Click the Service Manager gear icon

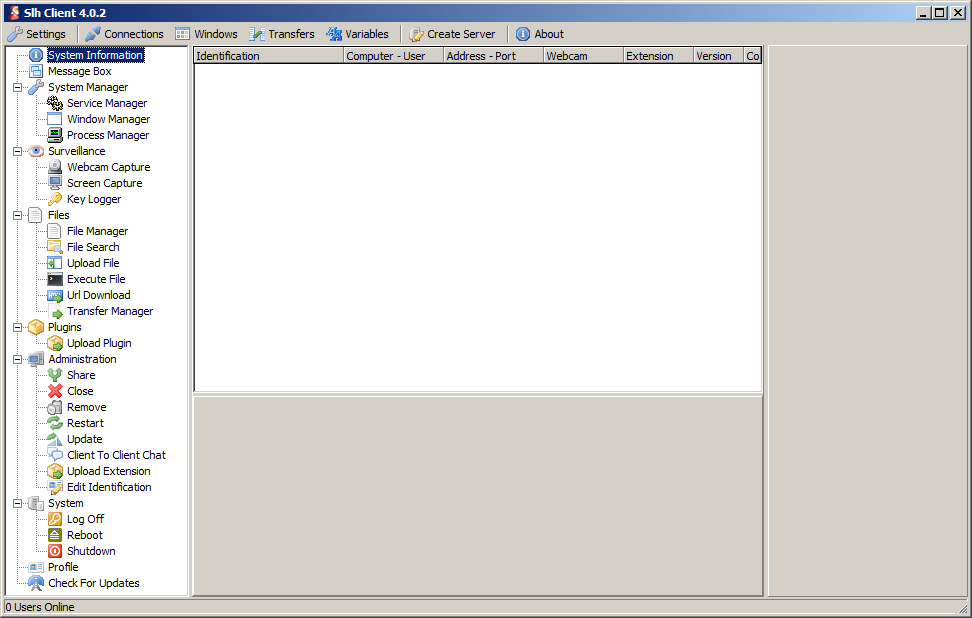coord(55,103)
